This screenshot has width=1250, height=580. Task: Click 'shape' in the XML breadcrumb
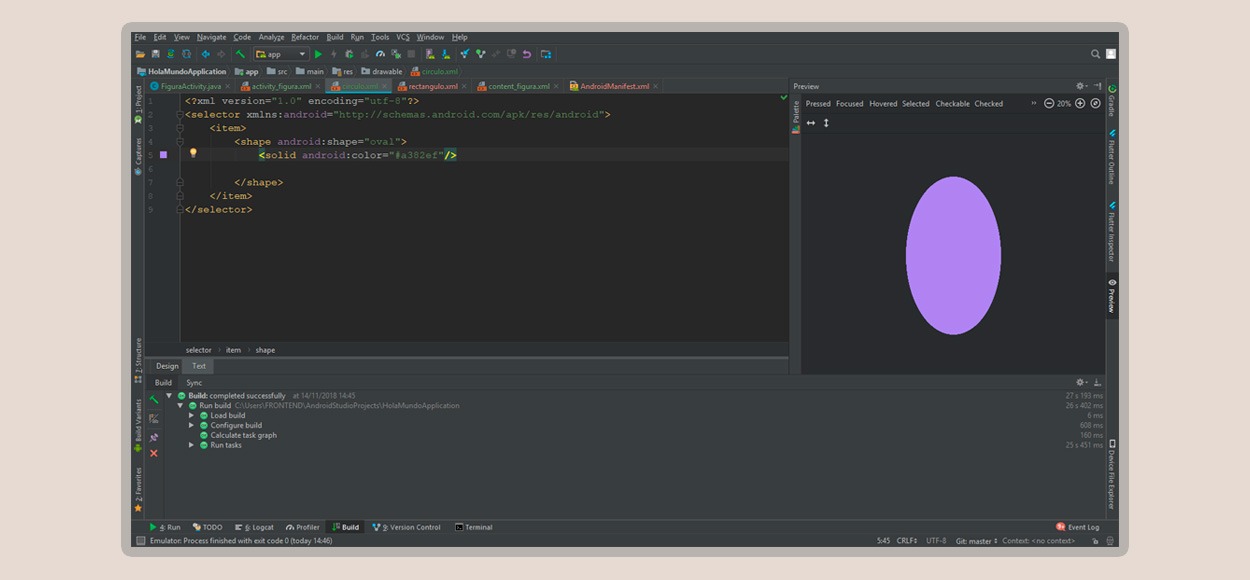(x=265, y=350)
